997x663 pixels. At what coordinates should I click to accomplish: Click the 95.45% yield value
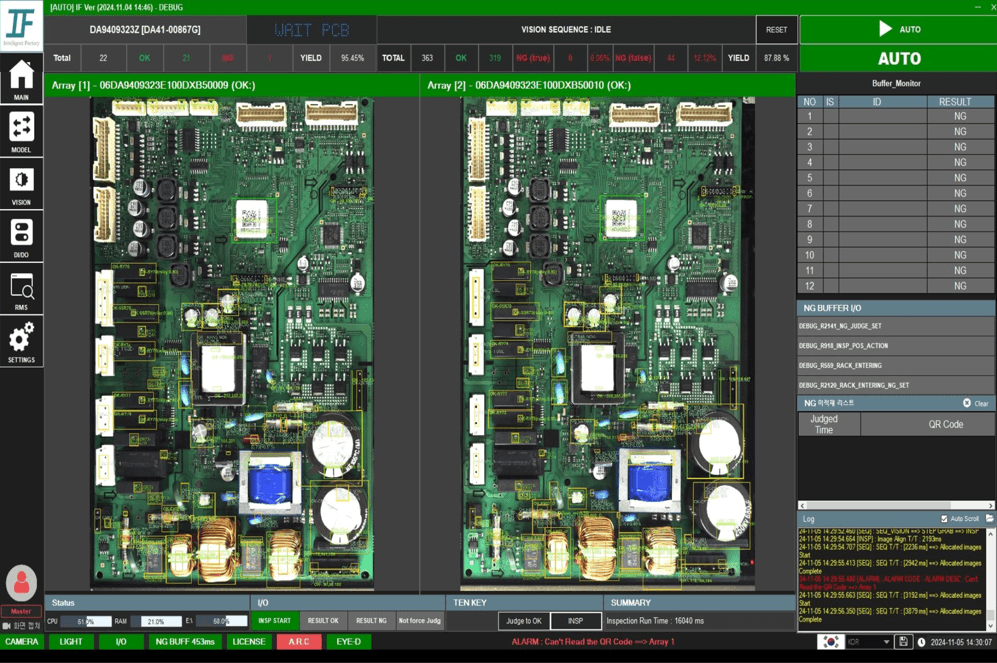(352, 58)
